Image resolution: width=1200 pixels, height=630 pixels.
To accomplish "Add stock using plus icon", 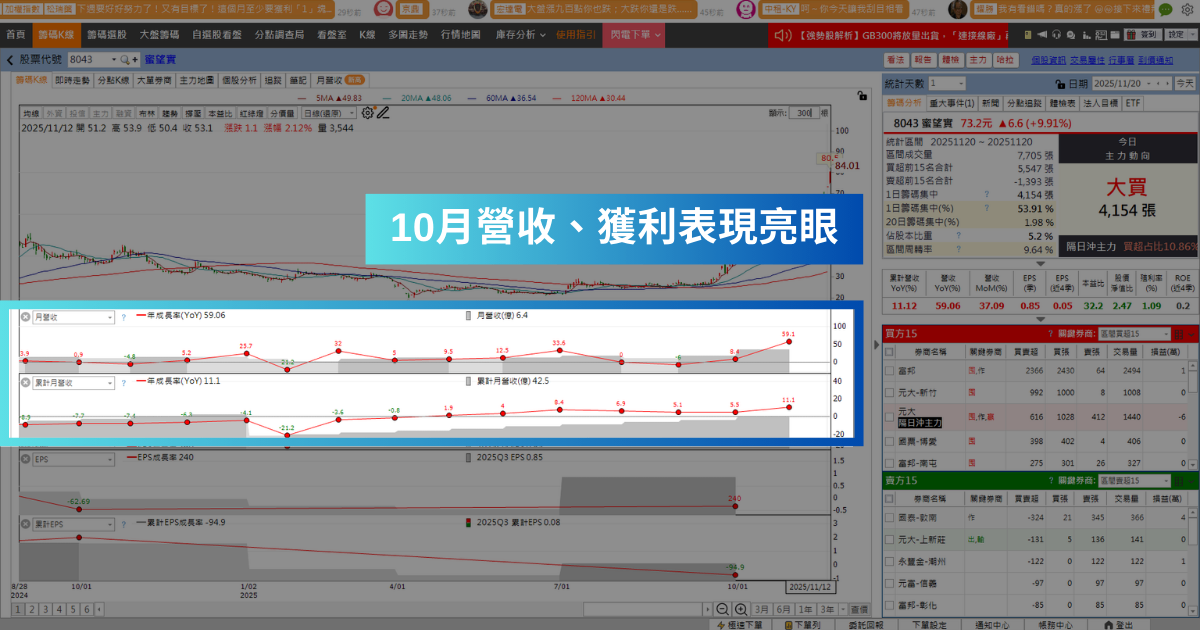I will (x=134, y=60).
